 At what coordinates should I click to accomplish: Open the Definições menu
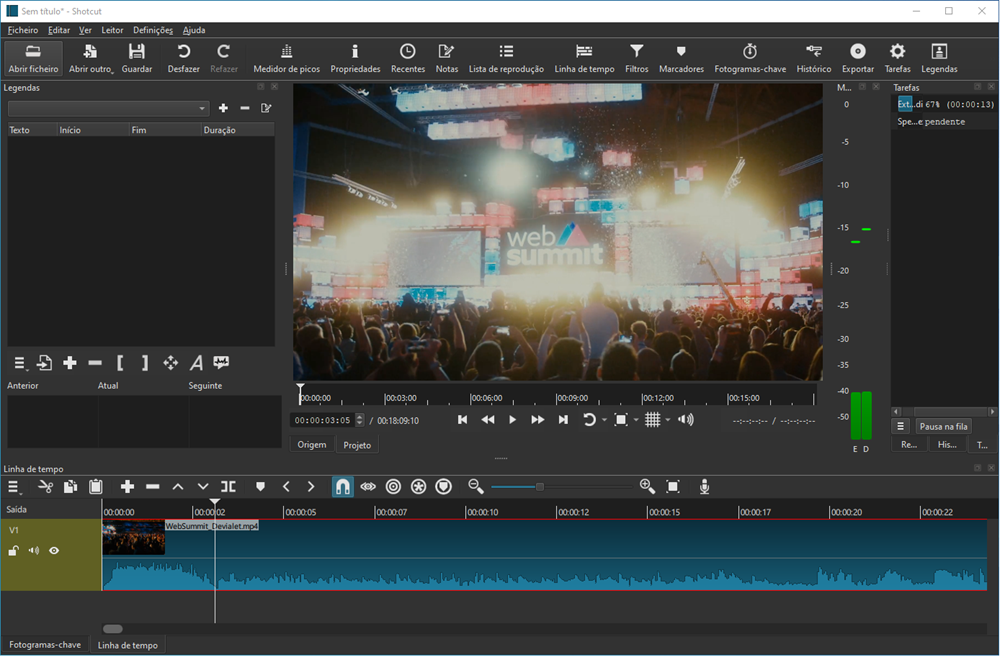(x=153, y=30)
